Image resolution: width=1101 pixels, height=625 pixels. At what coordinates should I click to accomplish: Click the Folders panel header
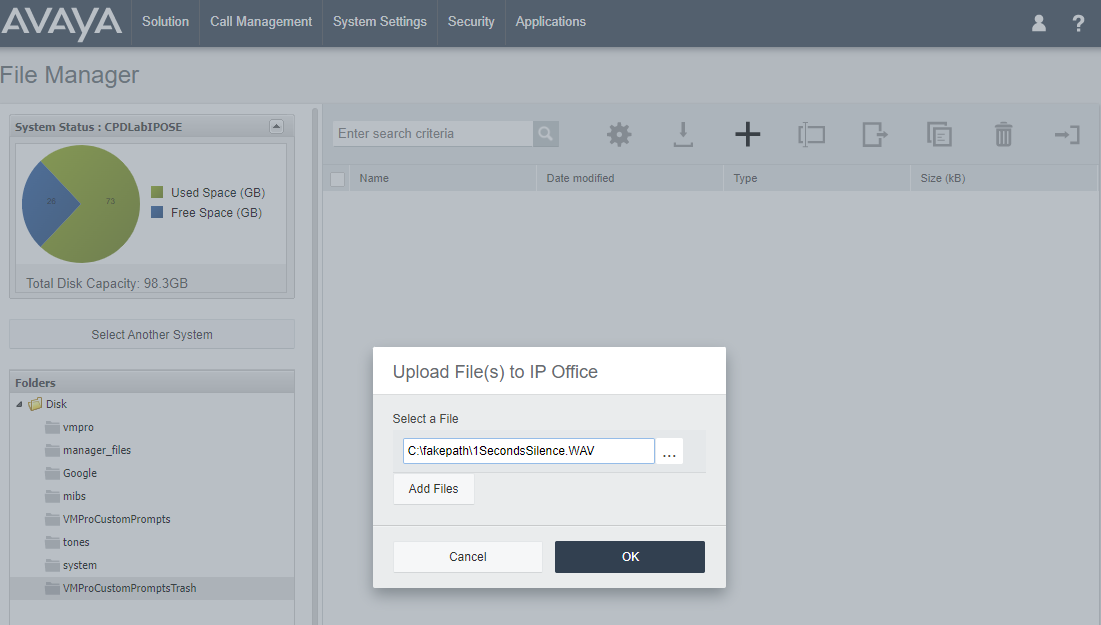[x=152, y=383]
